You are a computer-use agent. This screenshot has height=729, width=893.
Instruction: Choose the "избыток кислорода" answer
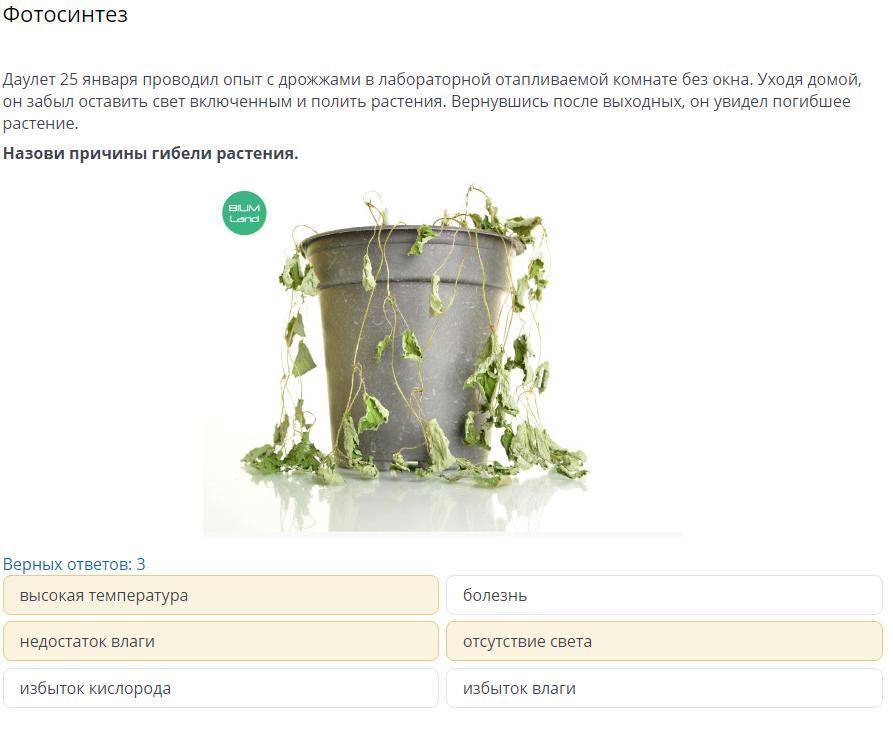220,688
